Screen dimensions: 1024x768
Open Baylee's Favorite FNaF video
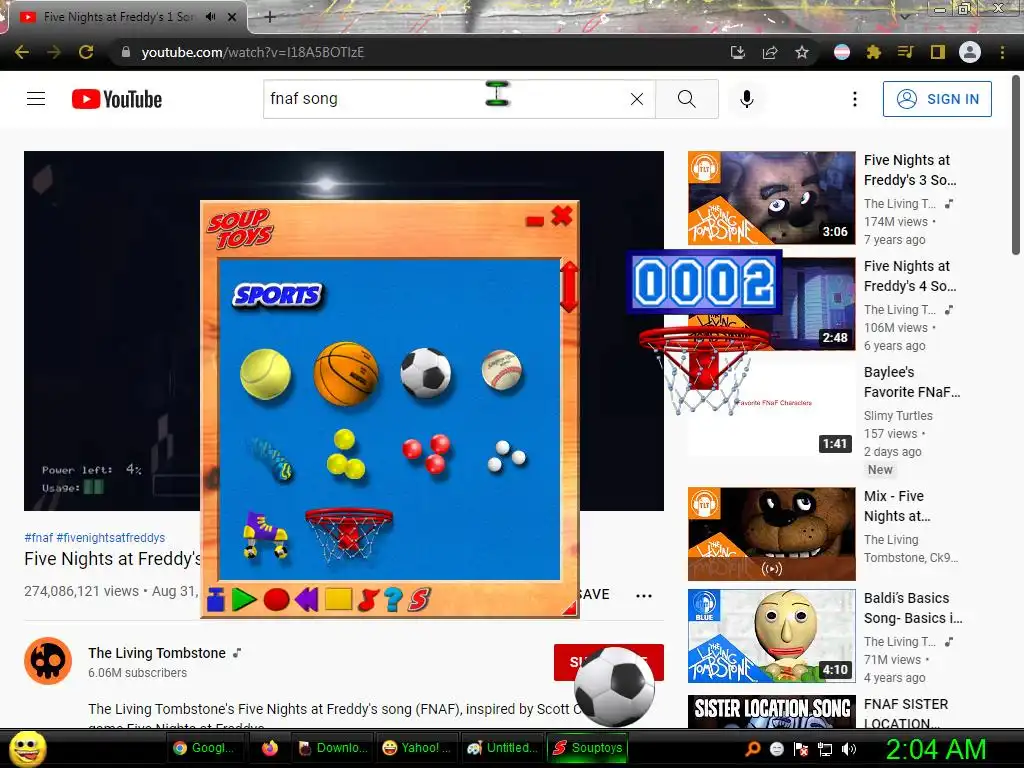[912, 381]
